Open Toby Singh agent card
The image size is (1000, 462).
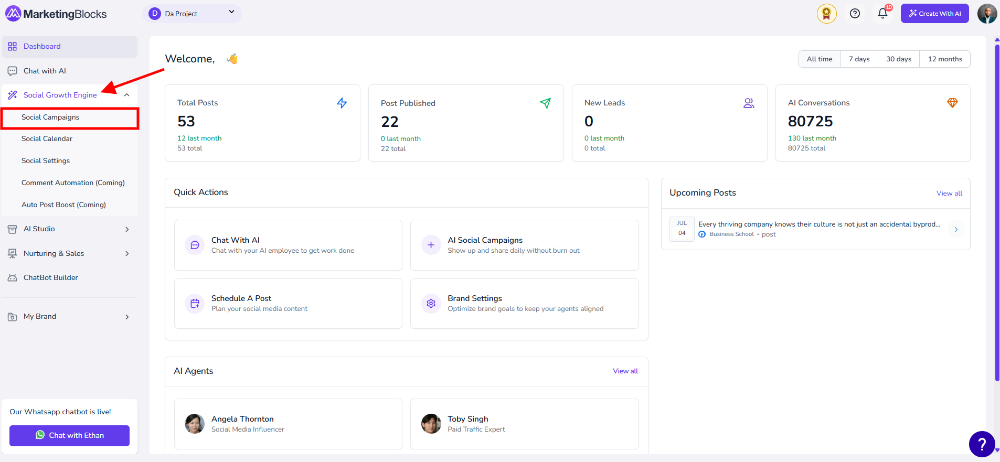[x=524, y=424]
